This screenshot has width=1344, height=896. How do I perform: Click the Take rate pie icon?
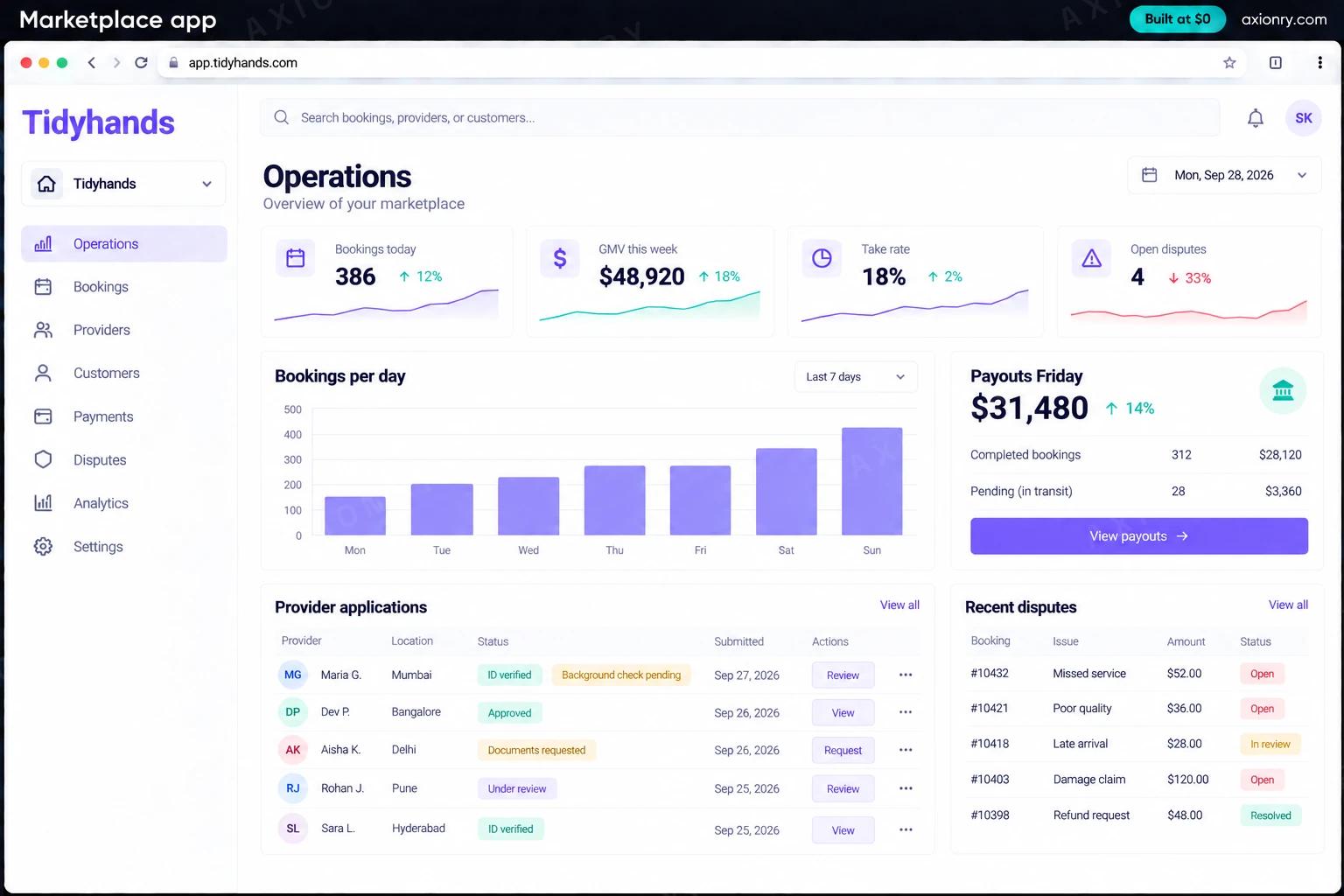[x=822, y=258]
